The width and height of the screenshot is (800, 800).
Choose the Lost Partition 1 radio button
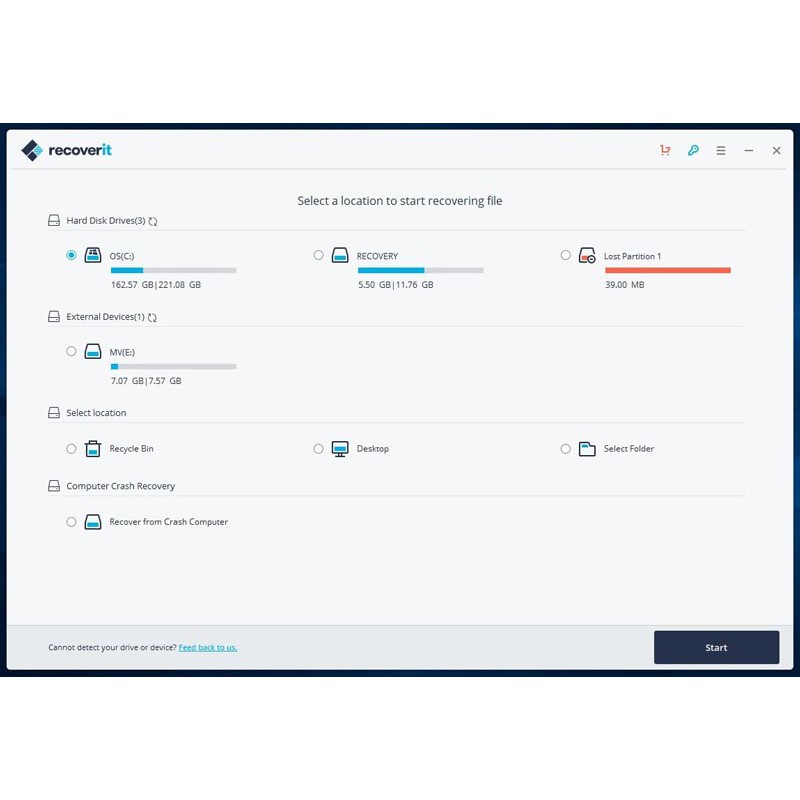(x=566, y=255)
